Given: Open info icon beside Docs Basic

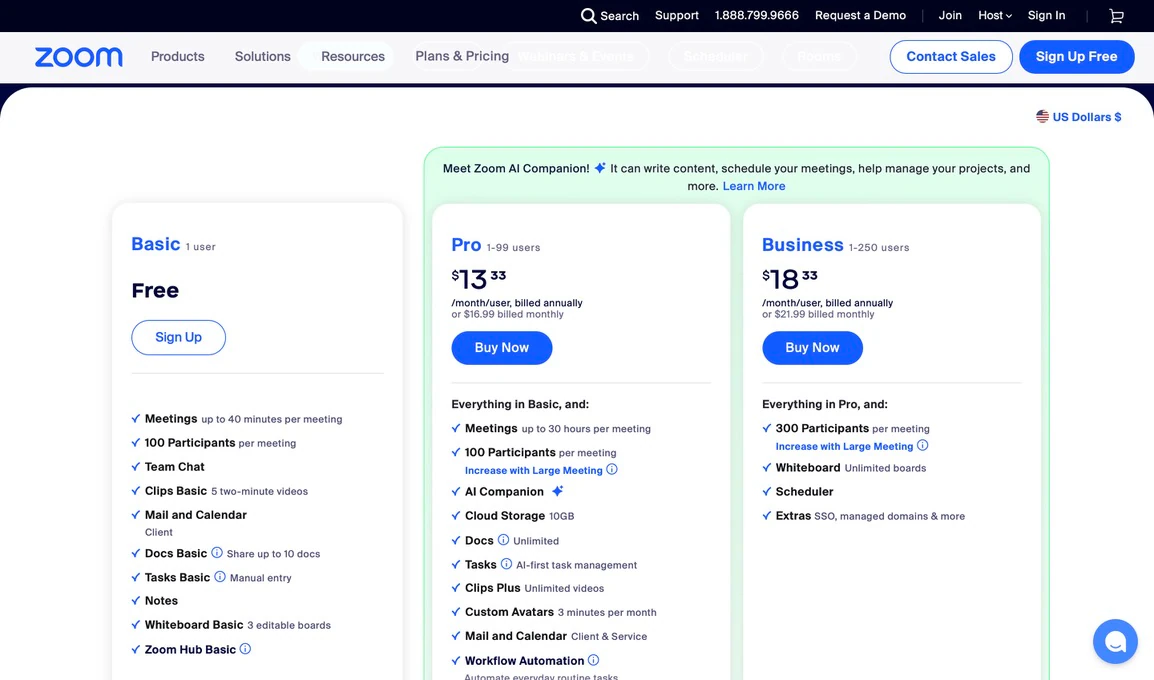Looking at the screenshot, I should (x=217, y=553).
